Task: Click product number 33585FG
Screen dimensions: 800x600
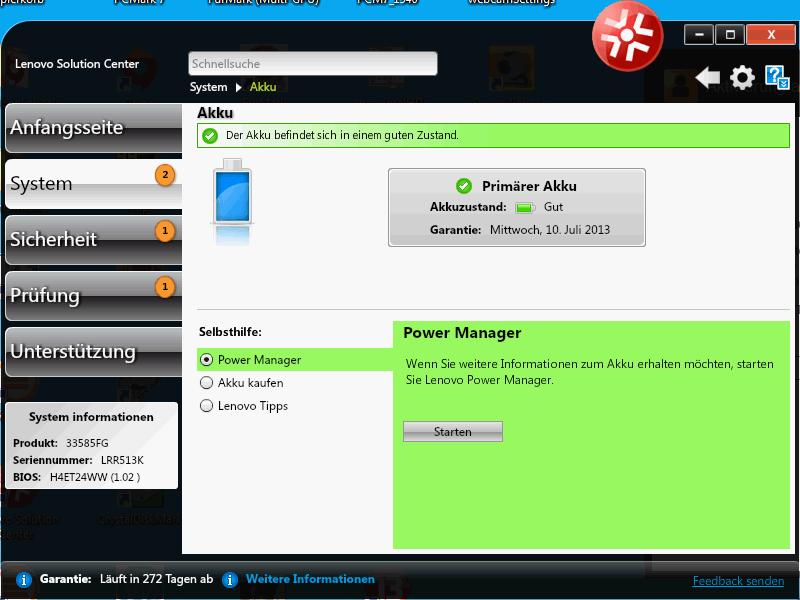Action: coord(87,443)
